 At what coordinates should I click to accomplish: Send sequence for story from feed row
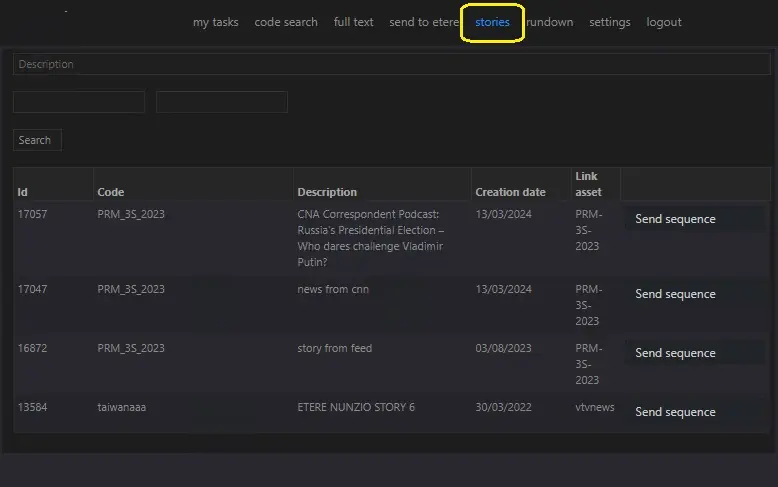[x=675, y=353]
